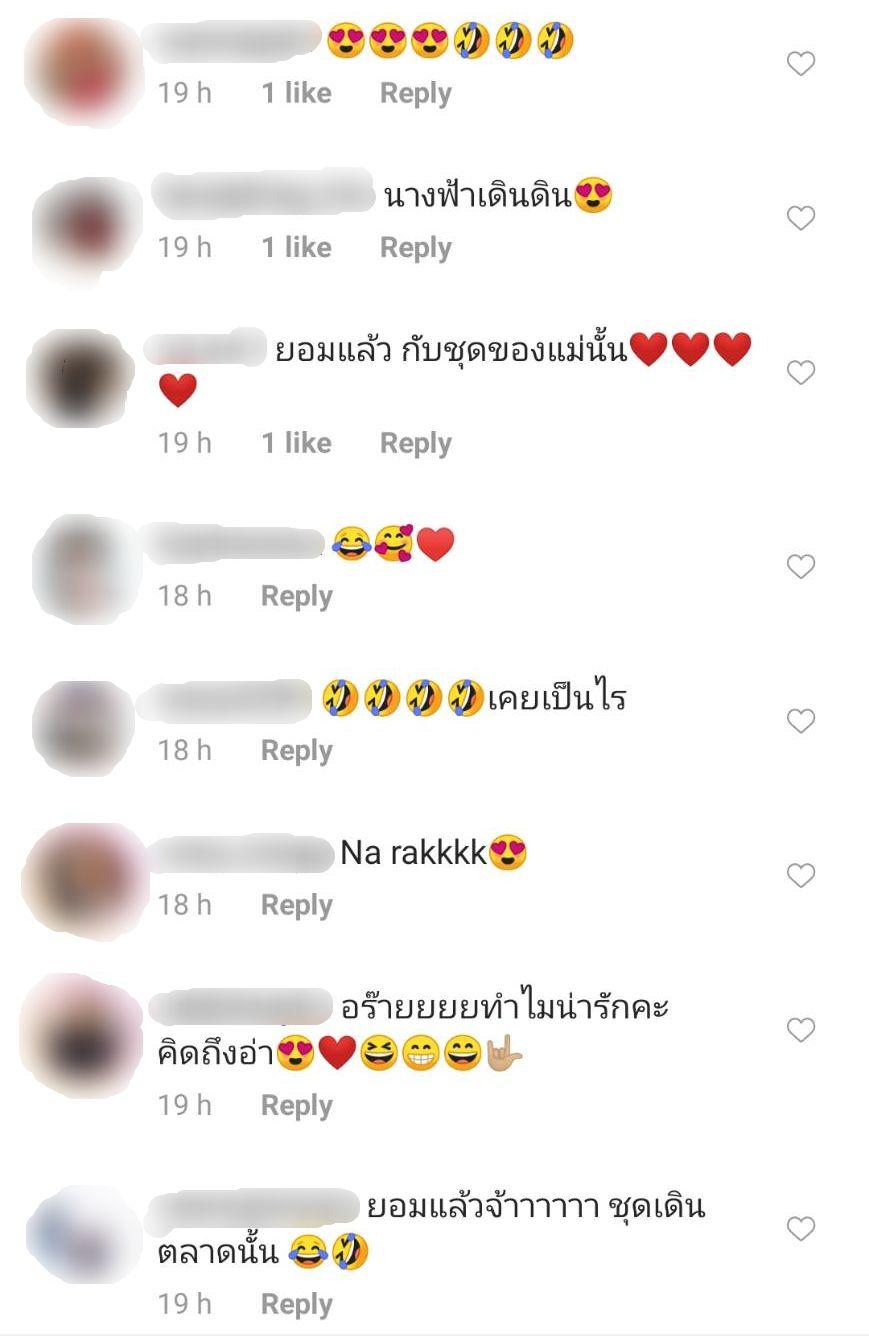Like the top emoji-only comment
The image size is (869, 1343).
coord(801,64)
